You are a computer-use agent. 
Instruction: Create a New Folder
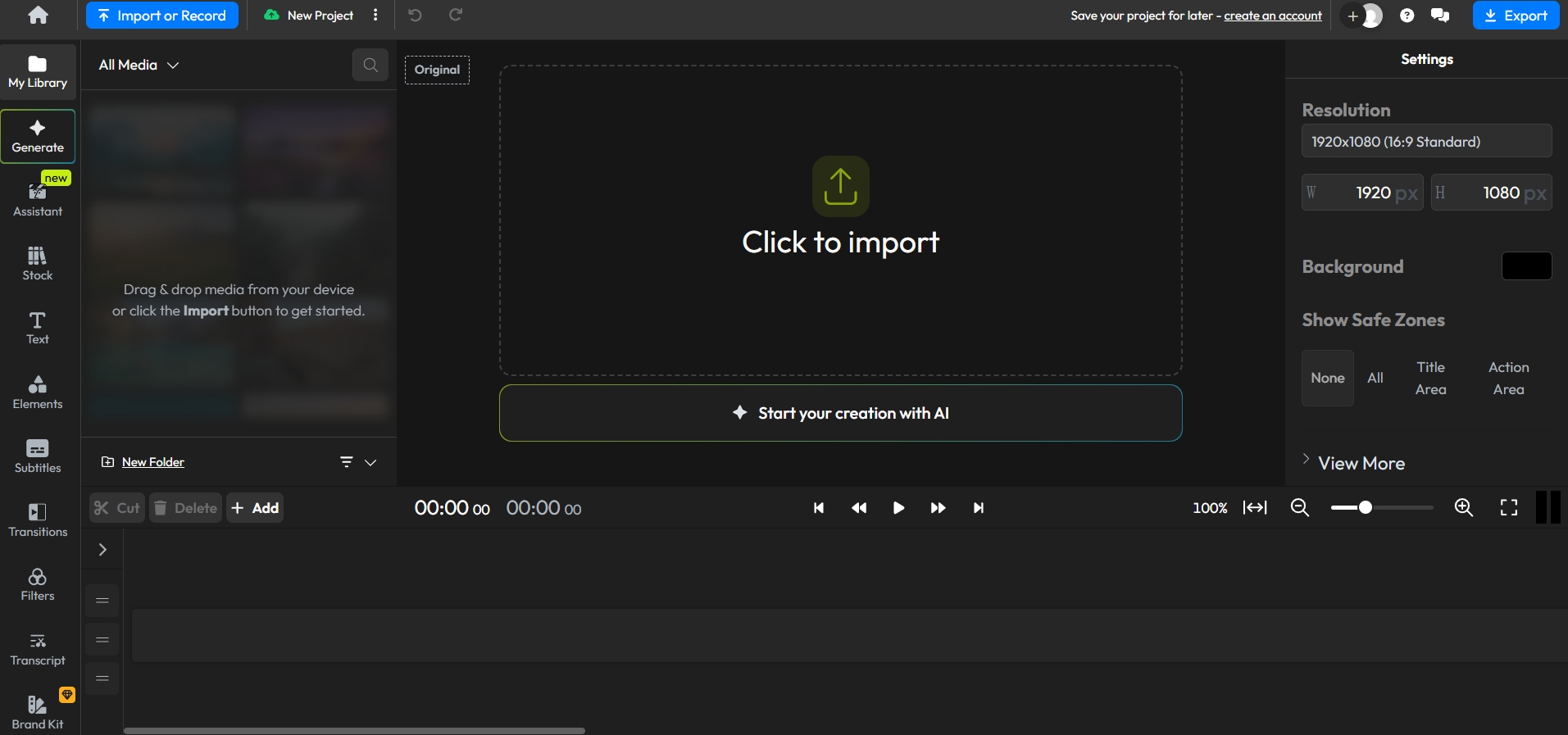[143, 462]
